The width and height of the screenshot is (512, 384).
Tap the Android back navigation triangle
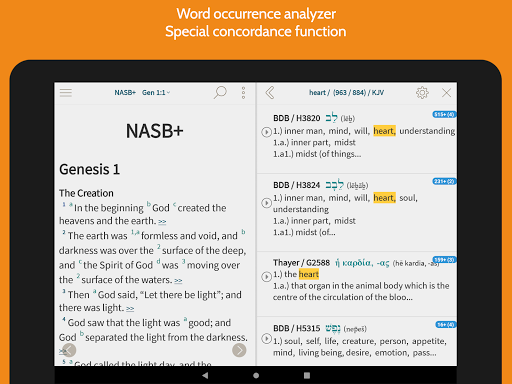coord(205,375)
